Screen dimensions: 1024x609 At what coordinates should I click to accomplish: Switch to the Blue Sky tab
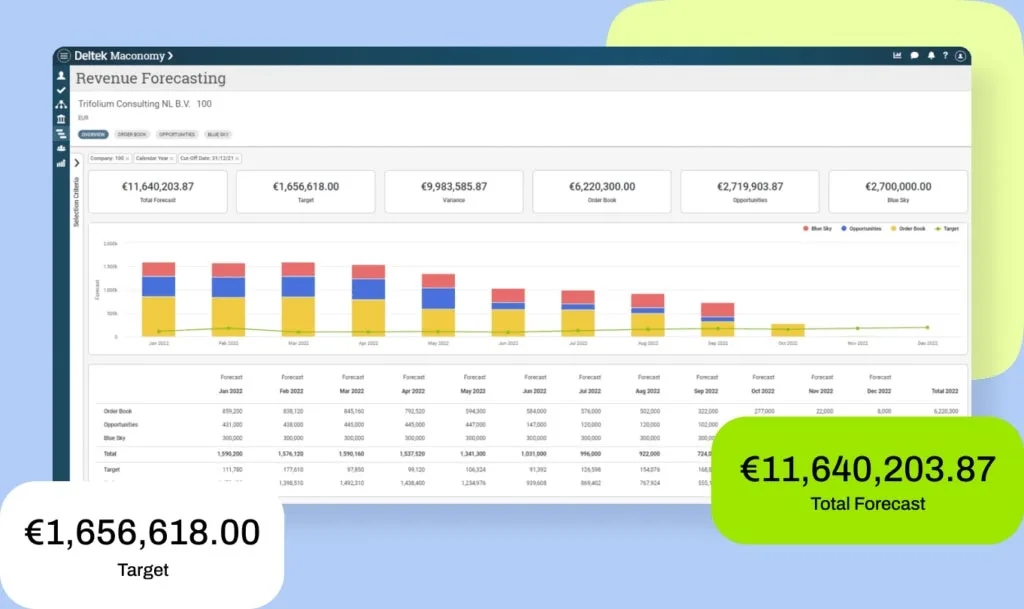pos(218,134)
